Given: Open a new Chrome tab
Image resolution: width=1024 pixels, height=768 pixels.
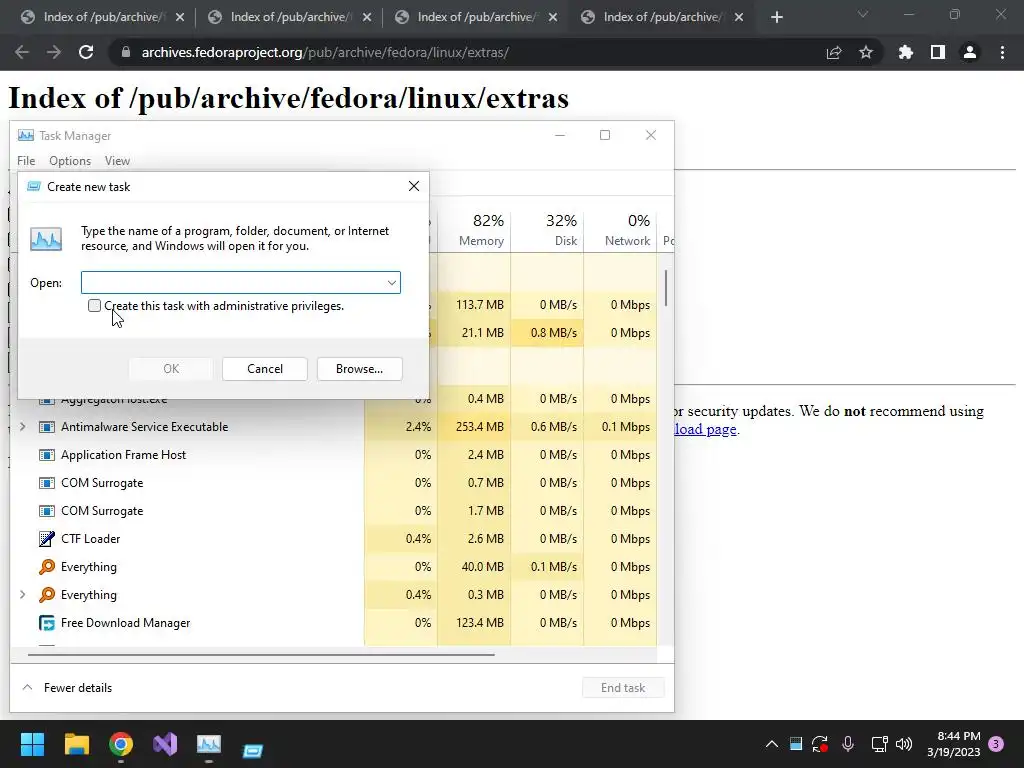Looking at the screenshot, I should click(x=776, y=17).
